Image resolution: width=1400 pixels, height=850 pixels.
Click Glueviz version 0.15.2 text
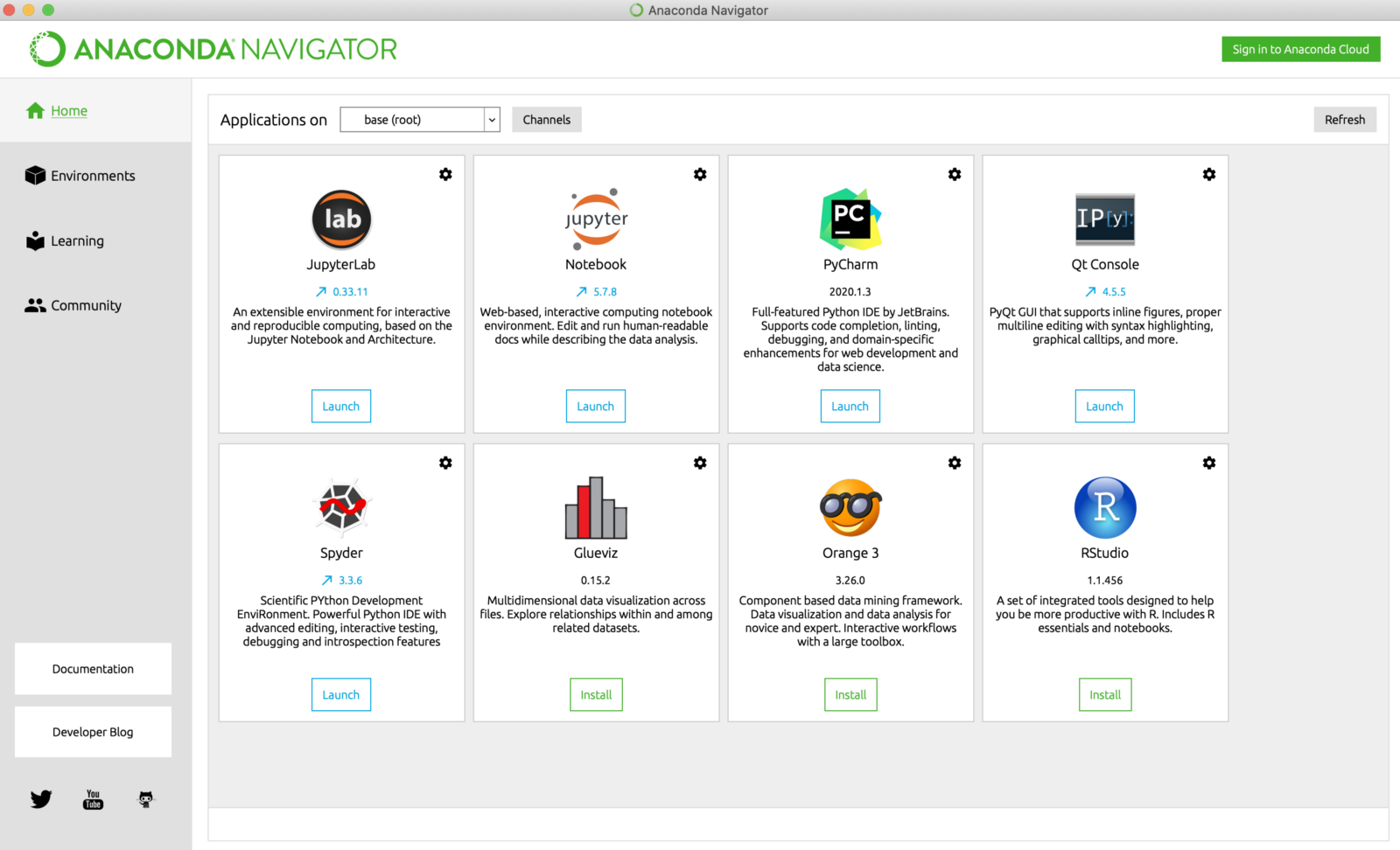[x=596, y=581]
